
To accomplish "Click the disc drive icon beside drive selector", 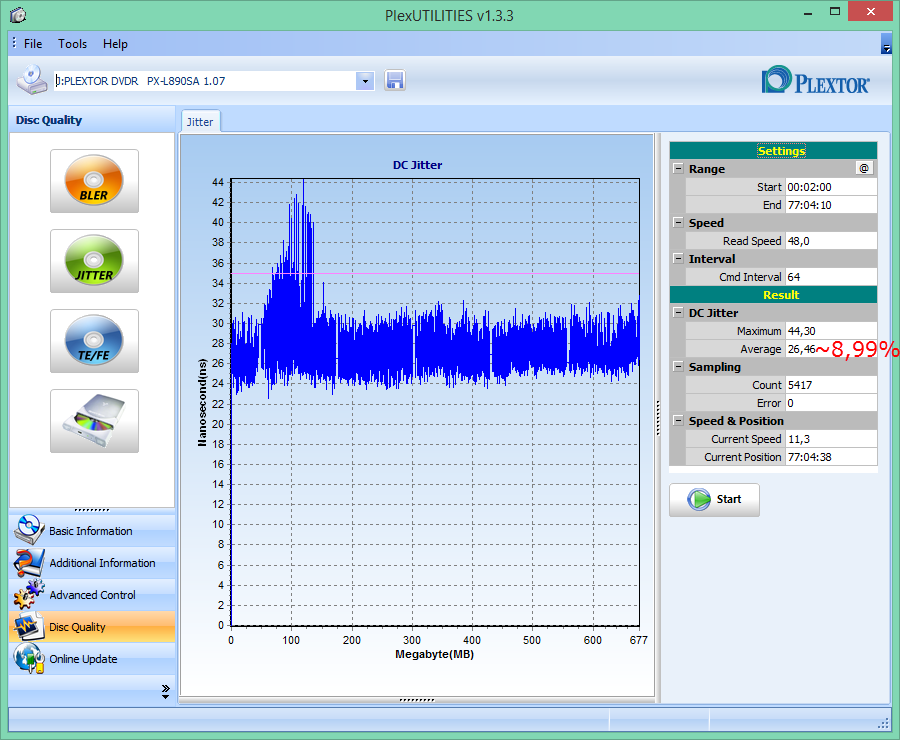I will coord(32,80).
